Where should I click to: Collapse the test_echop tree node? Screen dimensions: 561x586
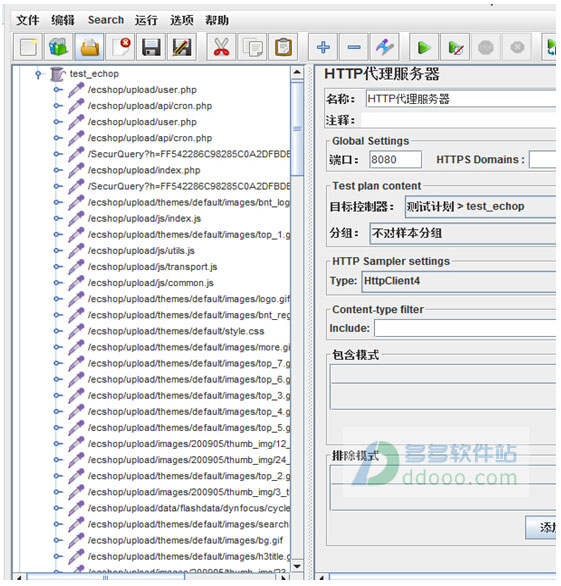pyautogui.click(x=38, y=74)
